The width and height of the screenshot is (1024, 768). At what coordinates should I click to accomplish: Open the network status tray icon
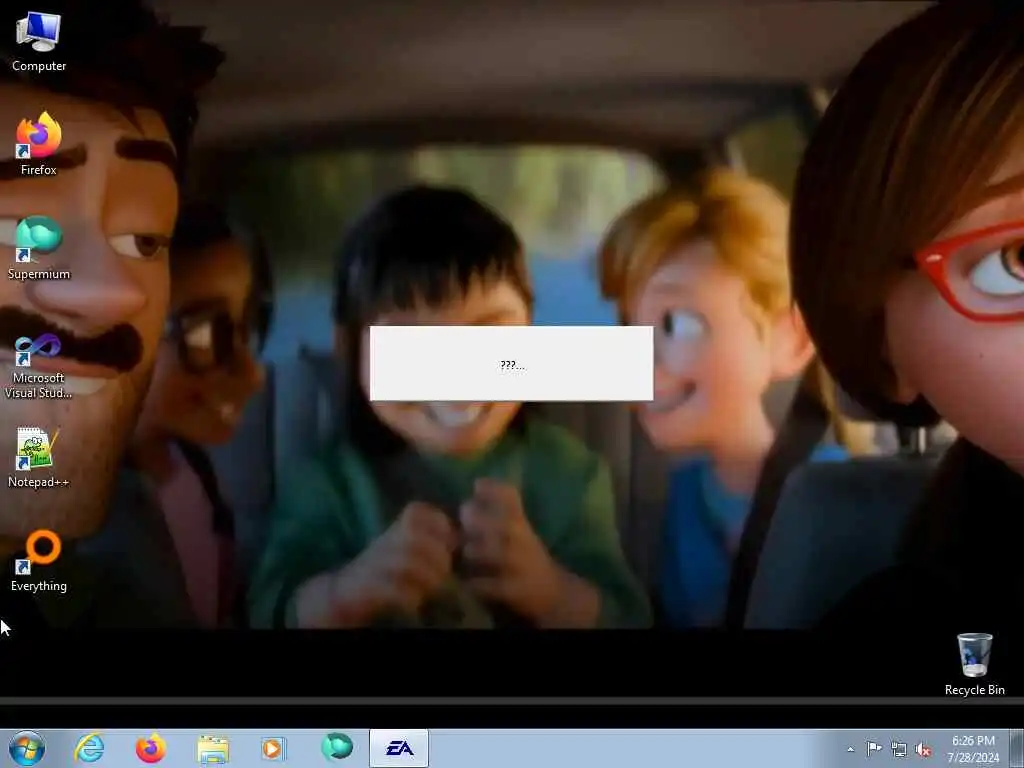click(x=899, y=749)
